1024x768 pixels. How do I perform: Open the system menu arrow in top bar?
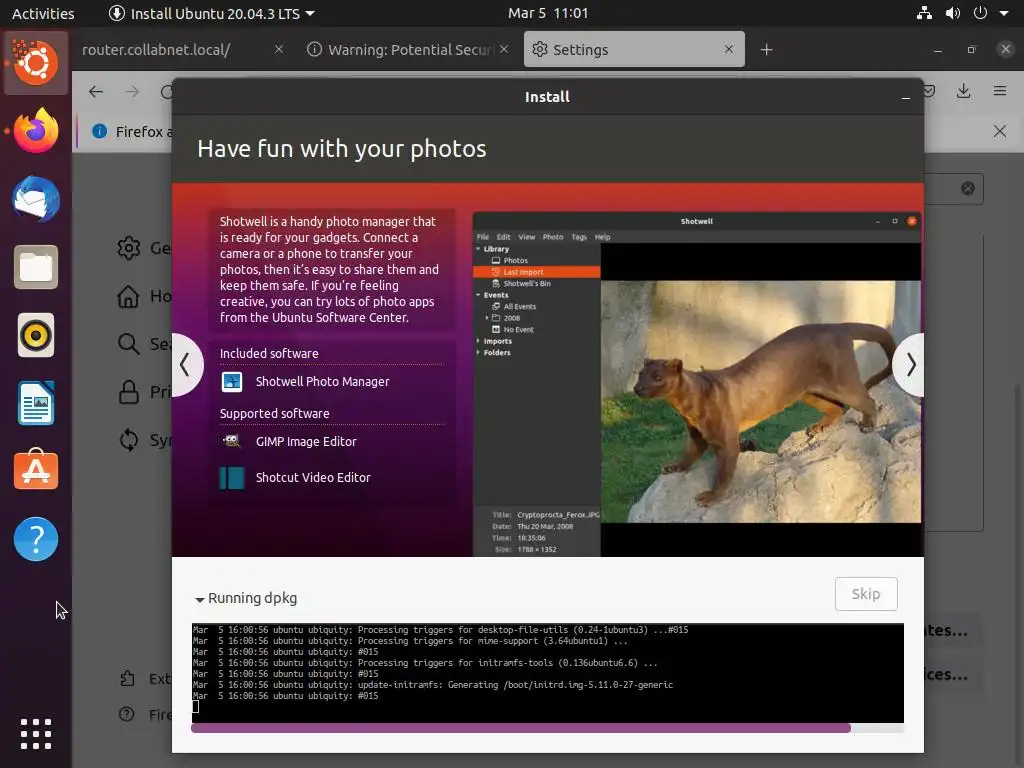click(x=1004, y=13)
